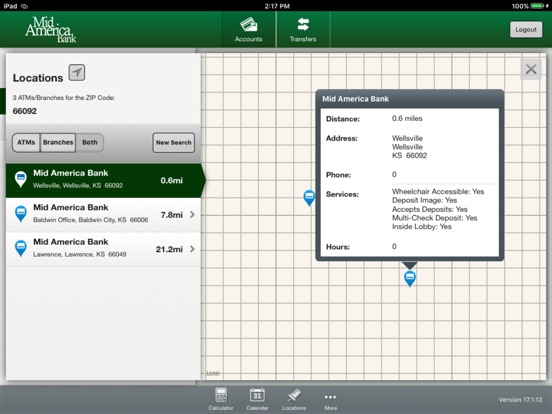Click KS 66092 address line in popup
Viewport: 552px width, 414px height.
[x=409, y=156]
